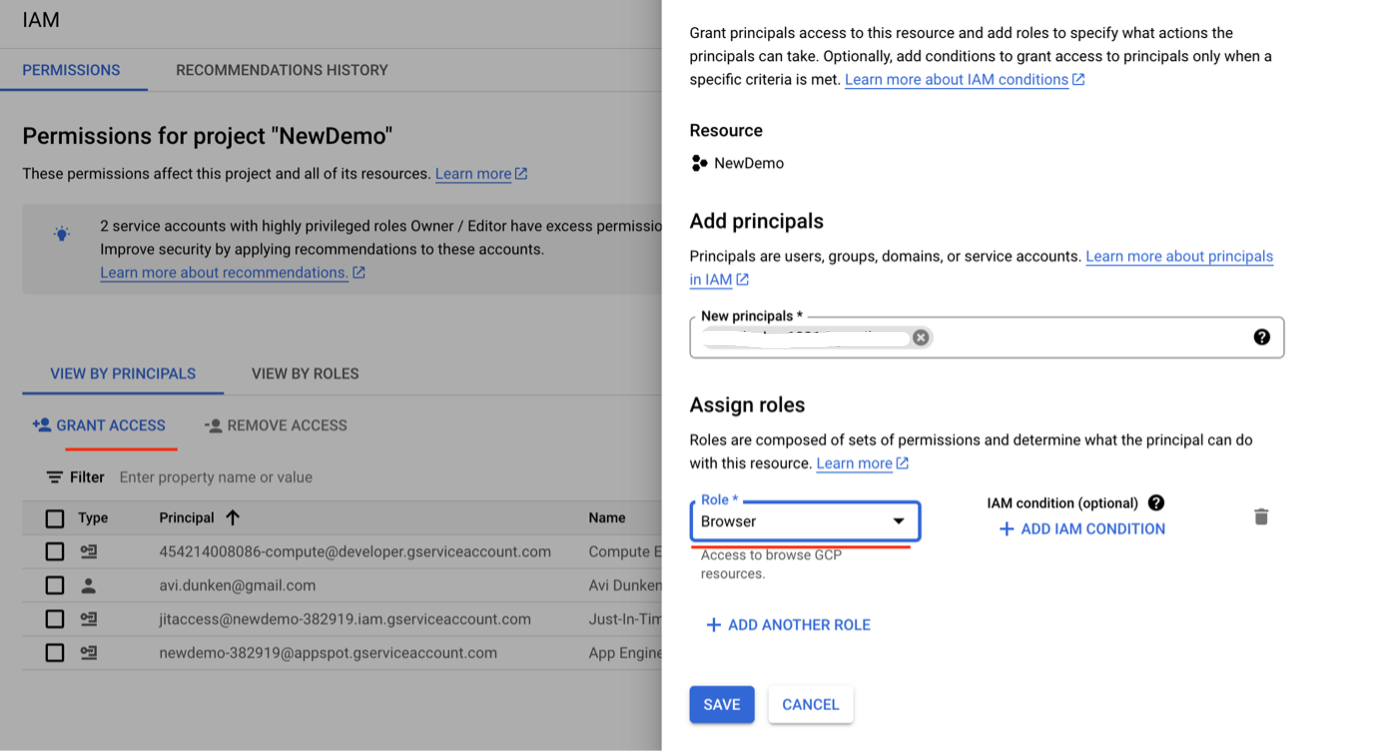Switch to View by Roles tab
The image size is (1384, 754).
pos(305,374)
